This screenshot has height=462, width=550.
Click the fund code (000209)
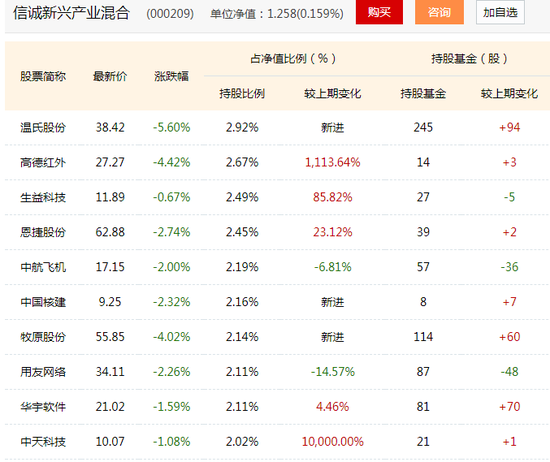(170, 14)
